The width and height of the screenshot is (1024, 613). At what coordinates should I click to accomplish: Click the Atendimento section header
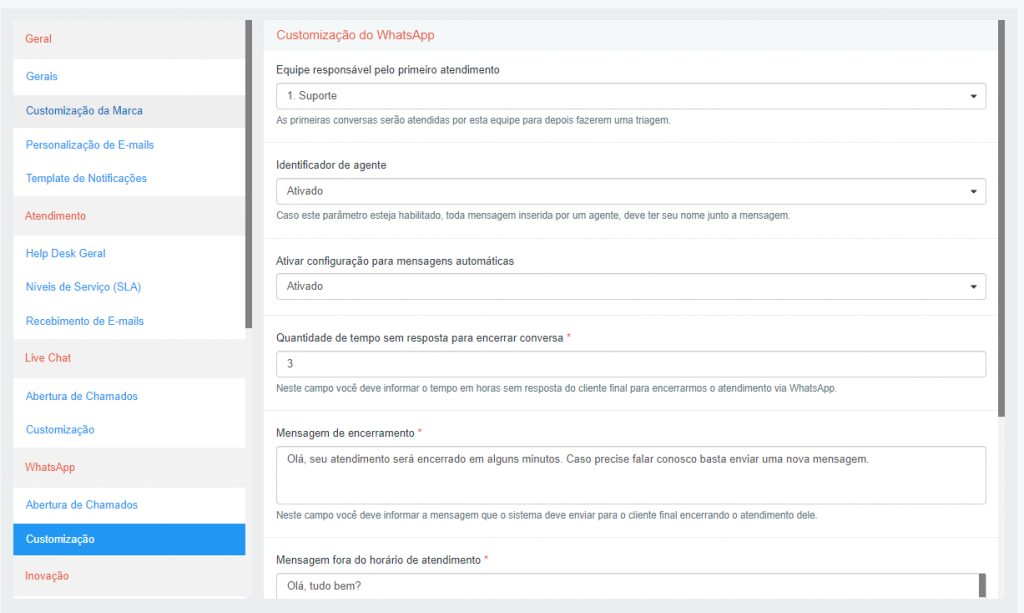tap(55, 215)
